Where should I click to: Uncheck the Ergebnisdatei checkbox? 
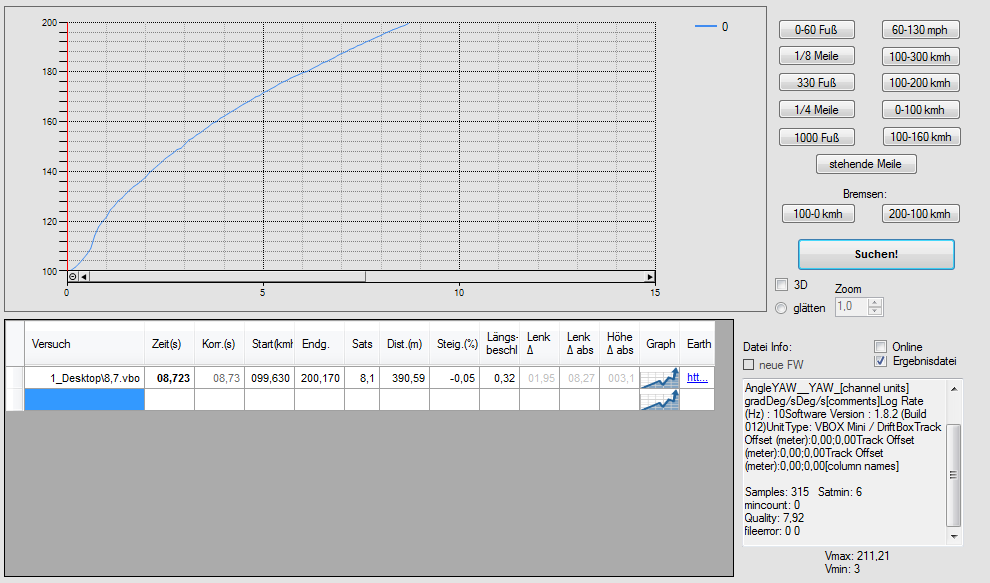pos(881,361)
